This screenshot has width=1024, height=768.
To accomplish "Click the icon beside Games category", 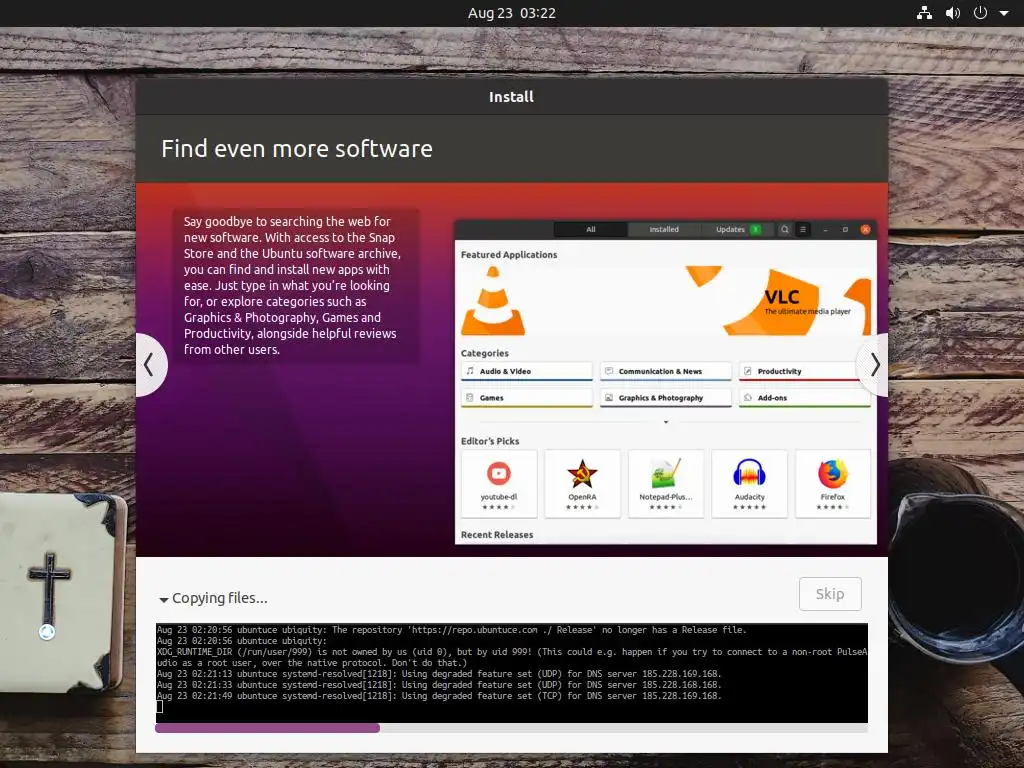I will (x=470, y=398).
